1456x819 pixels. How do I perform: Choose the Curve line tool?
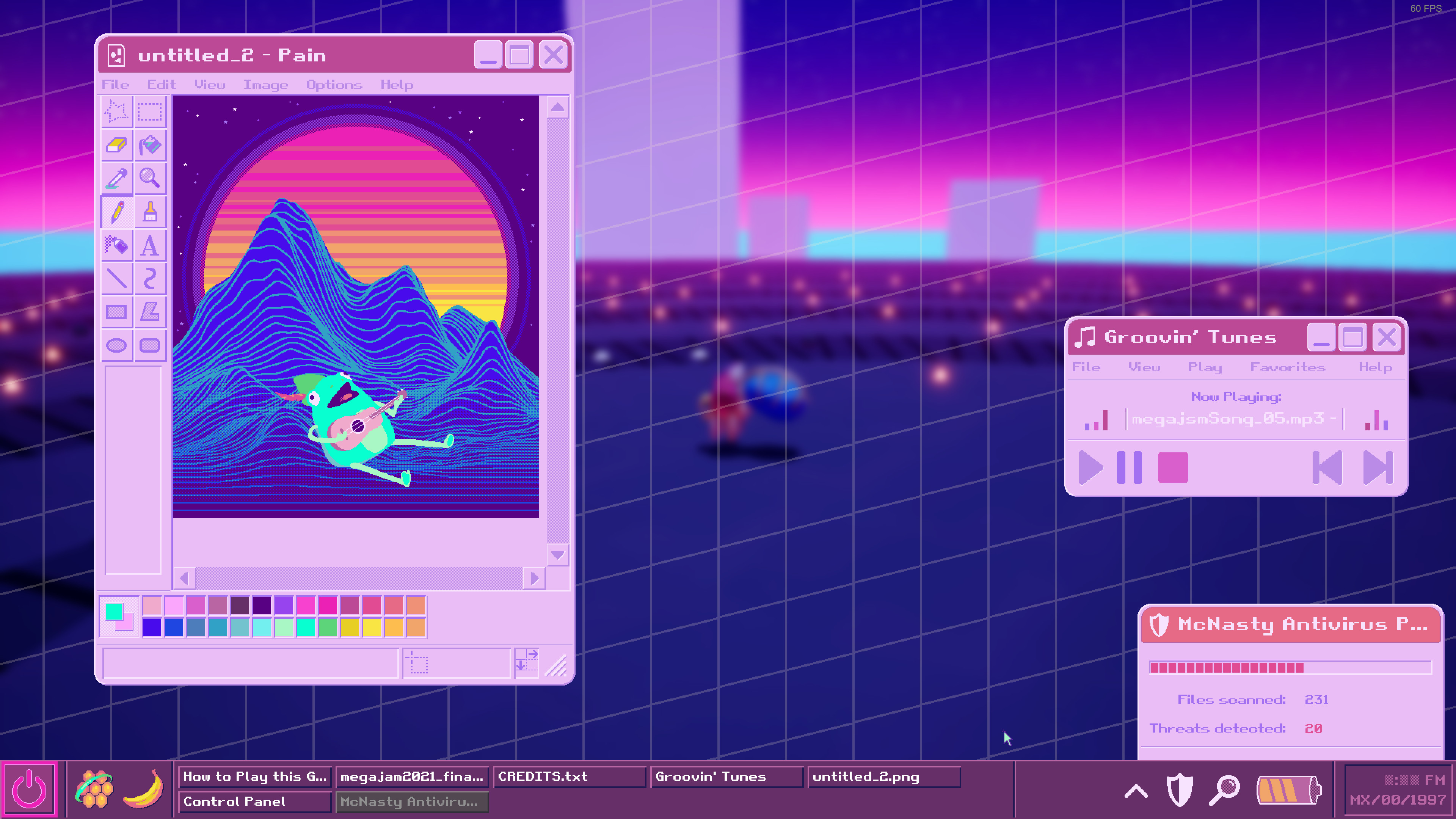click(151, 278)
